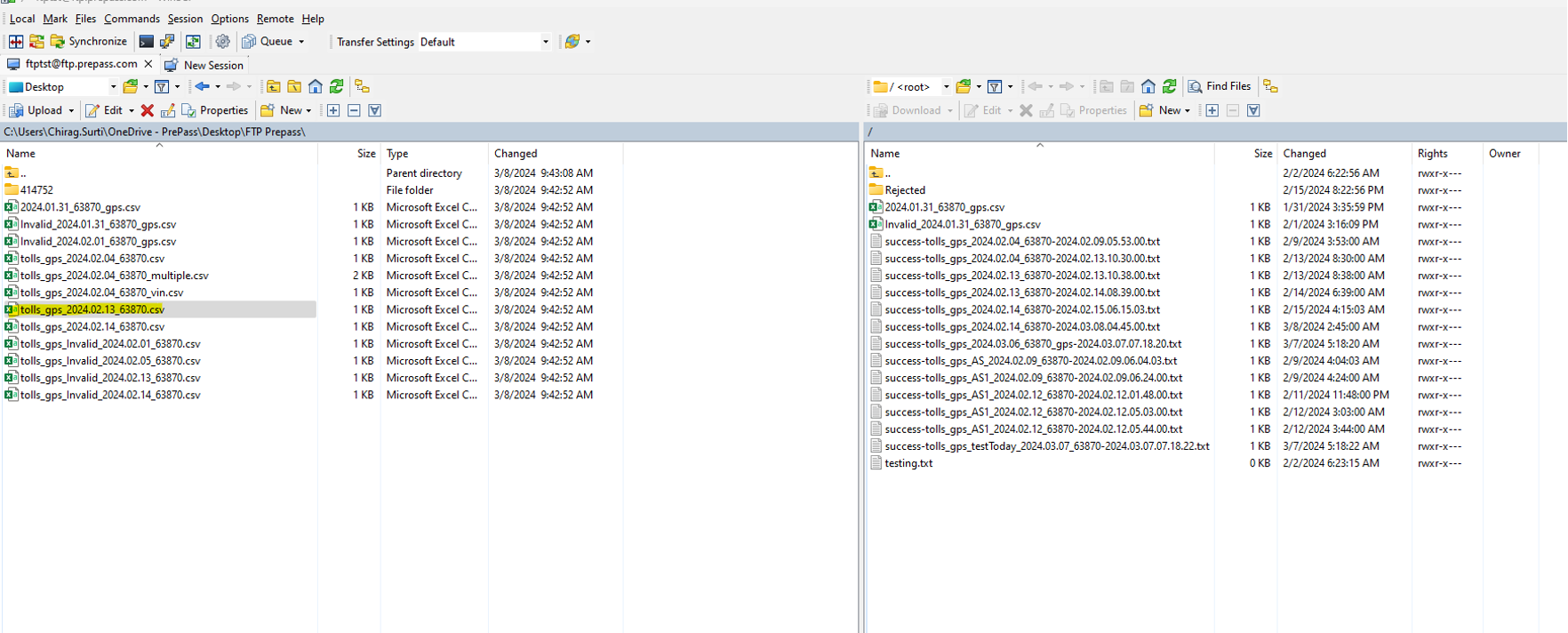The width and height of the screenshot is (1568, 633).
Task: Click Find Files in the remote panel
Action: coord(1220,86)
